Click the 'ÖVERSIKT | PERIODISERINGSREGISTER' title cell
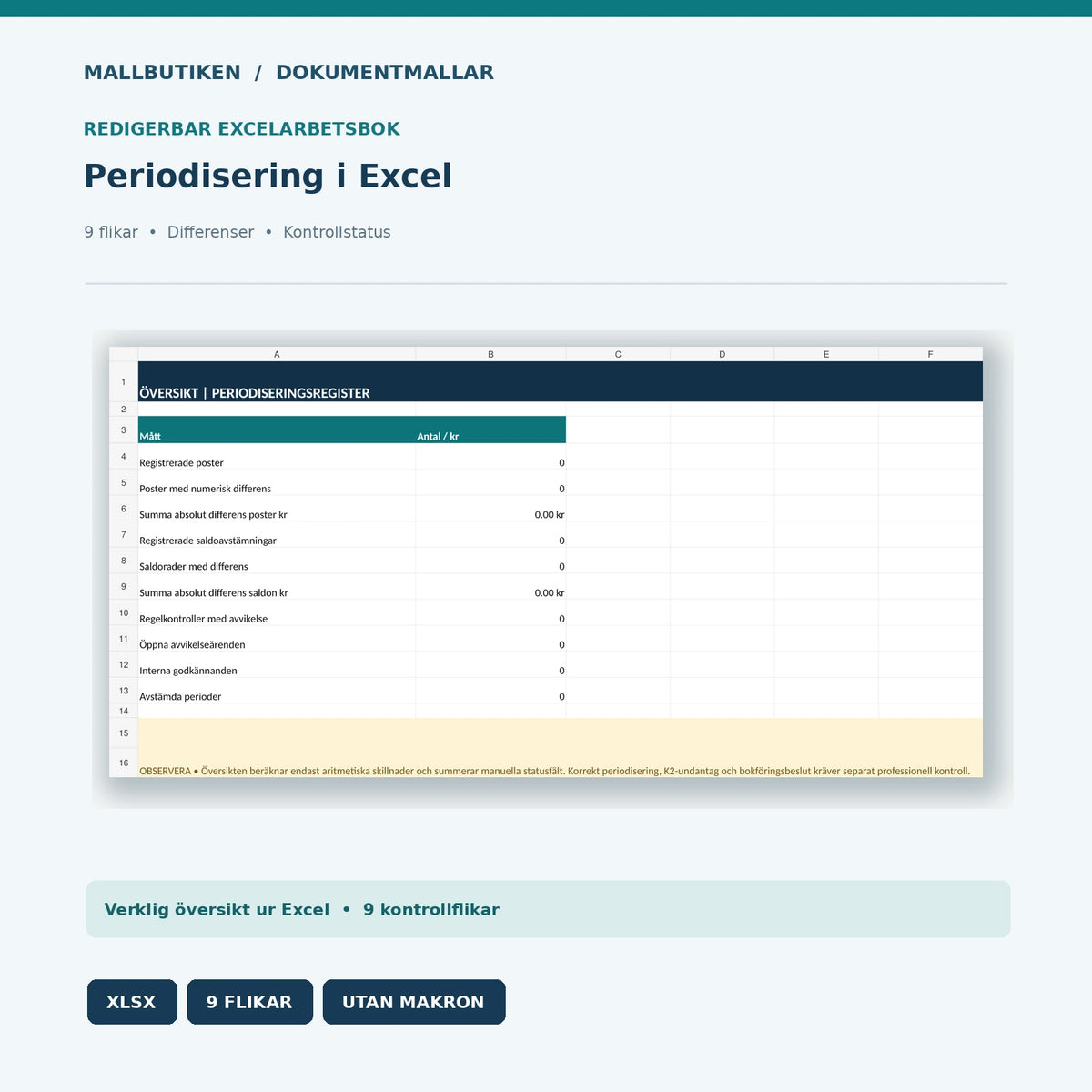 561,381
